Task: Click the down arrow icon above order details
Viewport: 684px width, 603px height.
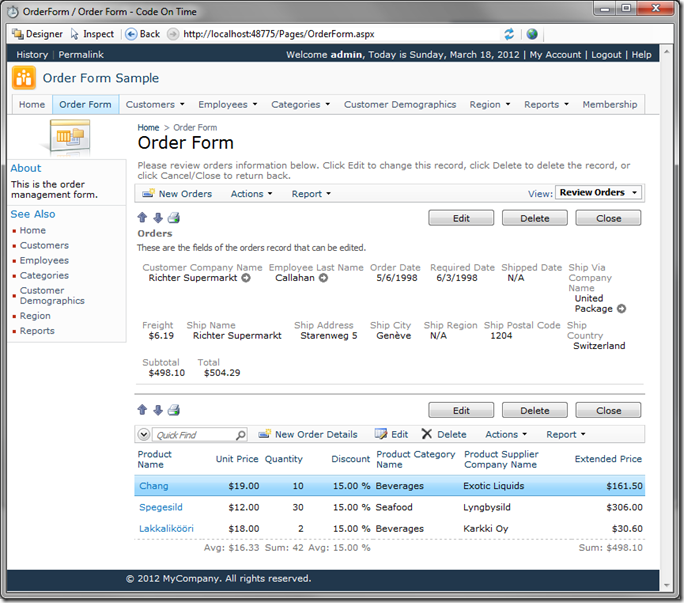Action: point(157,410)
